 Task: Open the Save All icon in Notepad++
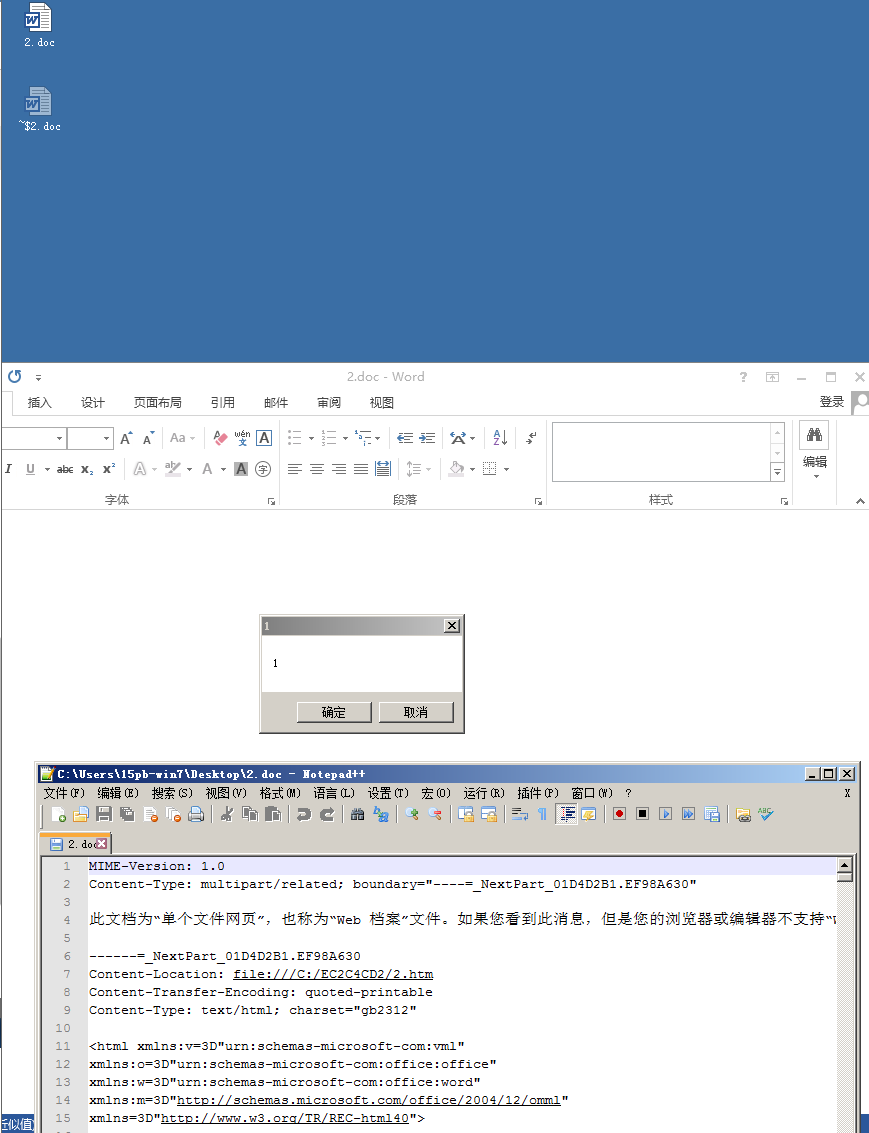125,814
